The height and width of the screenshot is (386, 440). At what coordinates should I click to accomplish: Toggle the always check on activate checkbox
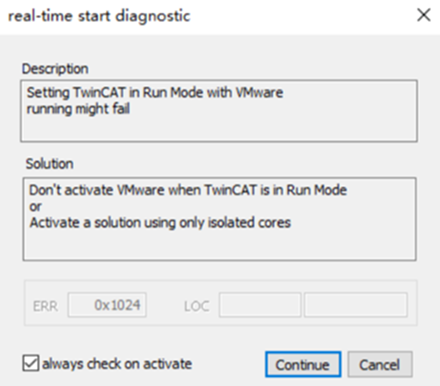pos(31,363)
